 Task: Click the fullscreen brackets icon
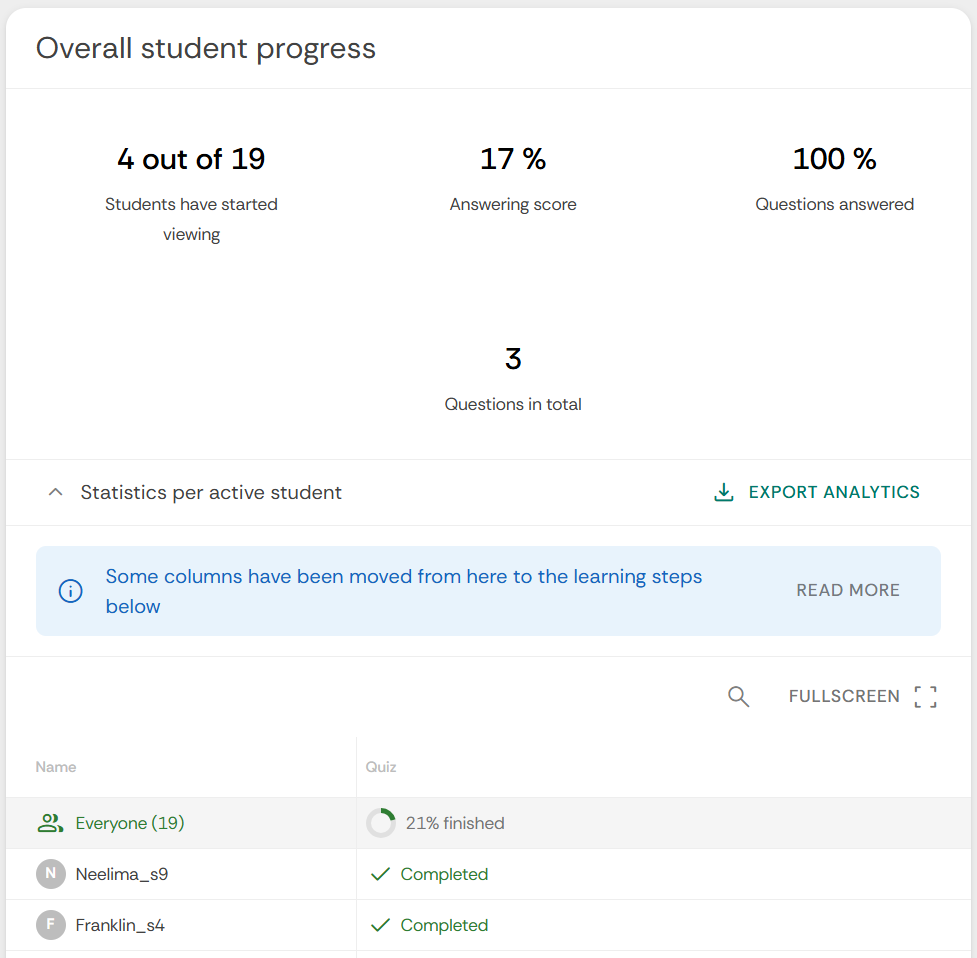(926, 697)
